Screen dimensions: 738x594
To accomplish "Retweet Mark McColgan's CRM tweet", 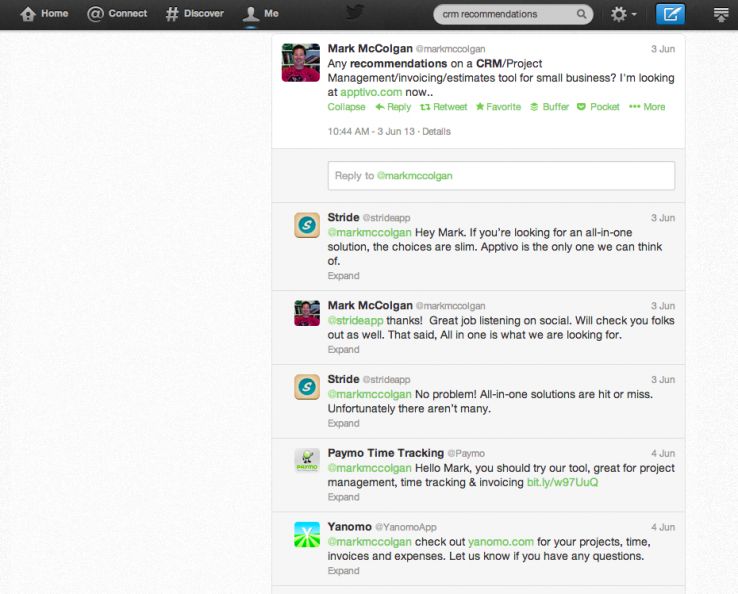I will click(x=443, y=107).
